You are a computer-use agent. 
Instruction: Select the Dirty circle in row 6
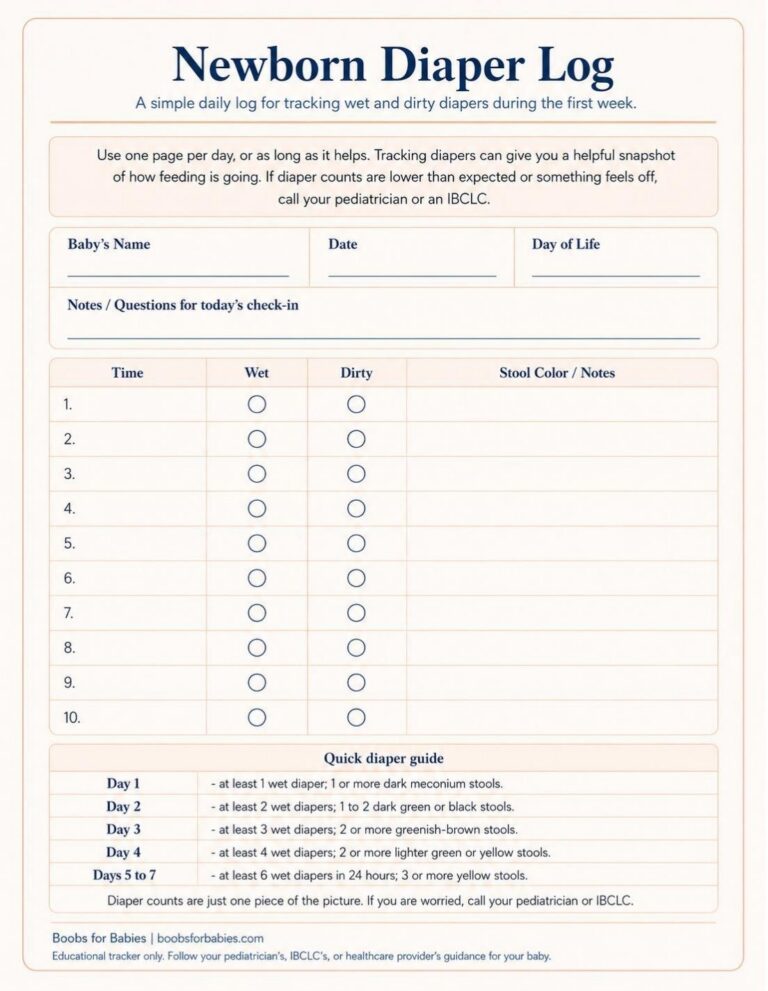pyautogui.click(x=357, y=578)
